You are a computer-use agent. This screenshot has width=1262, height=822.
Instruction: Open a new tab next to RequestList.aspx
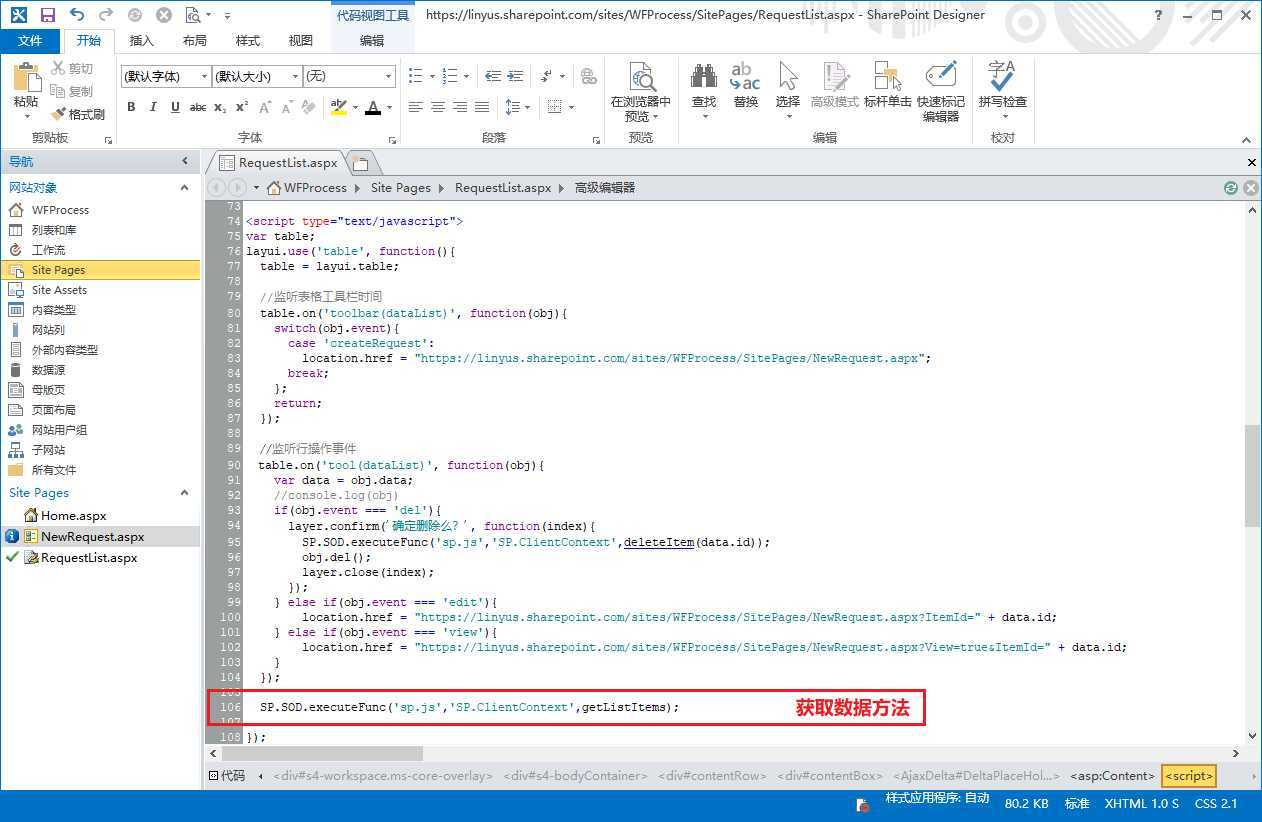coord(361,164)
